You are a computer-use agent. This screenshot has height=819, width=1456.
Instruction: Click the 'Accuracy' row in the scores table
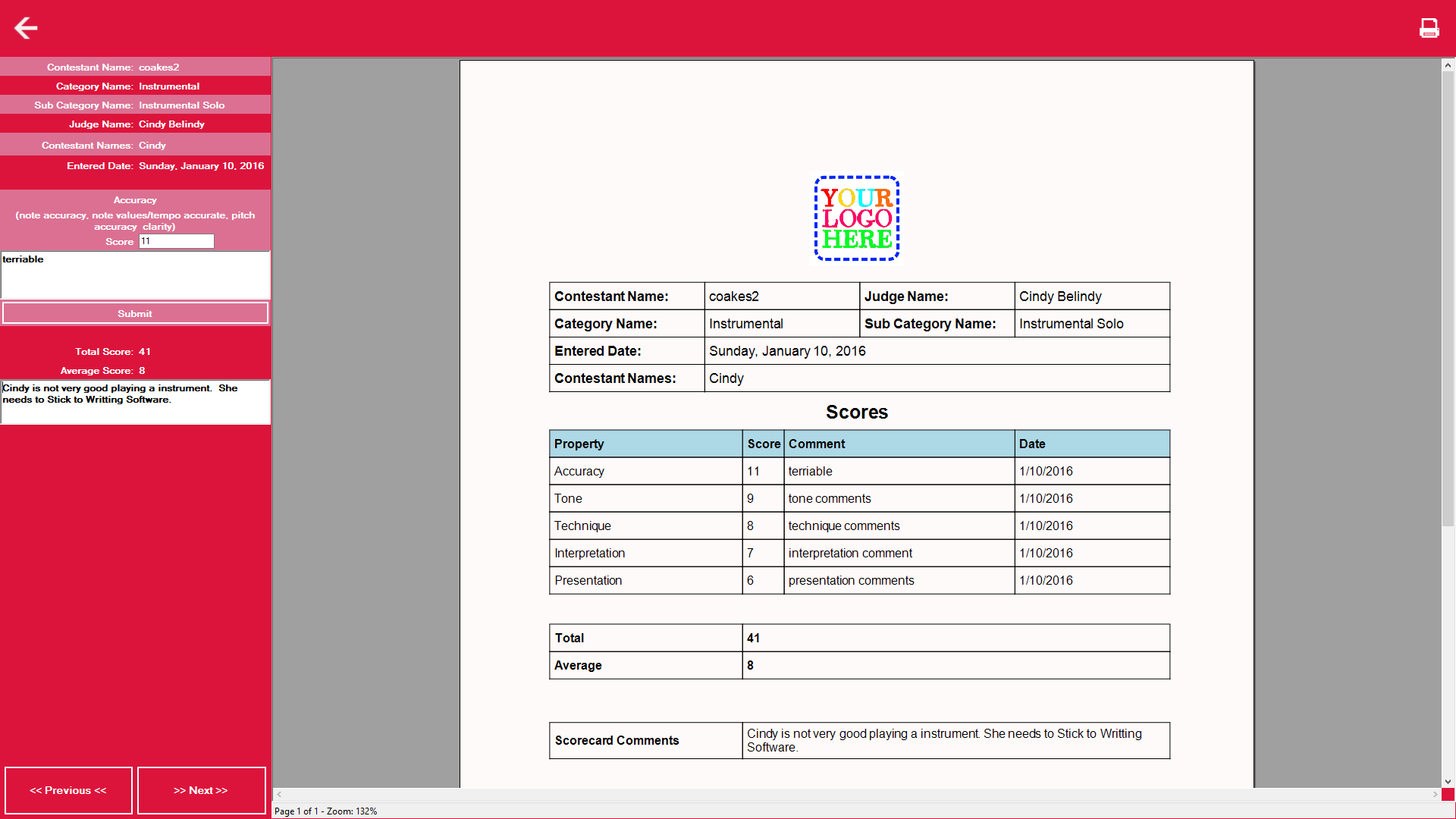point(859,471)
